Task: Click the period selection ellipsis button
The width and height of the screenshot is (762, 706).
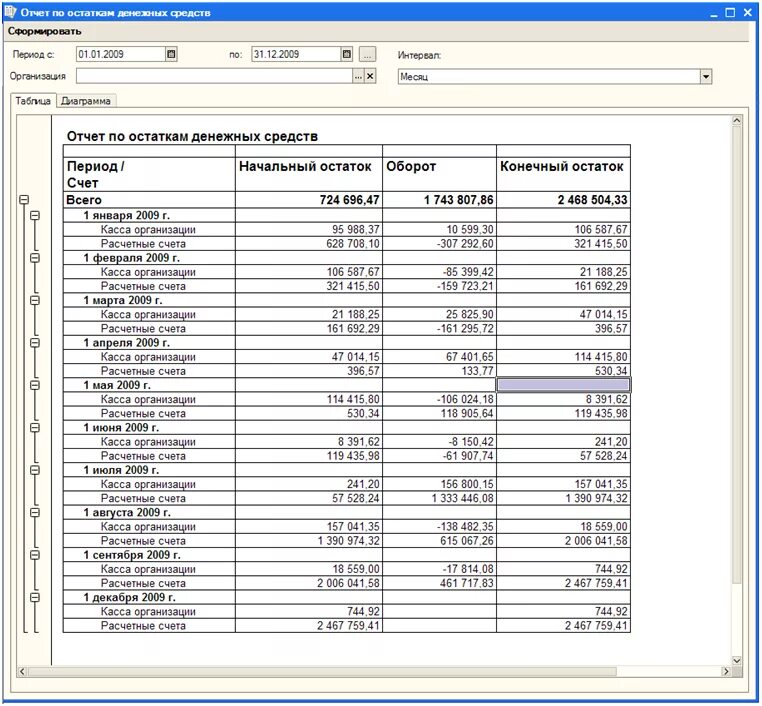Action: coord(367,54)
